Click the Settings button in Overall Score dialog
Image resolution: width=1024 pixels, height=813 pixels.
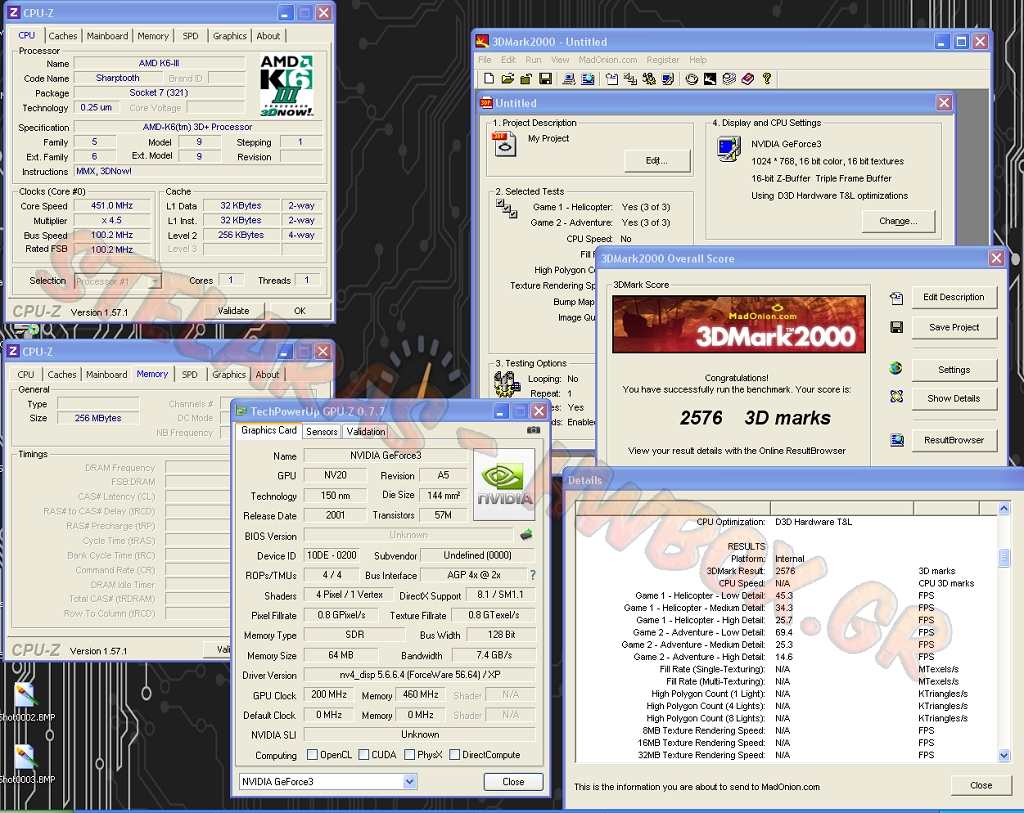(953, 370)
